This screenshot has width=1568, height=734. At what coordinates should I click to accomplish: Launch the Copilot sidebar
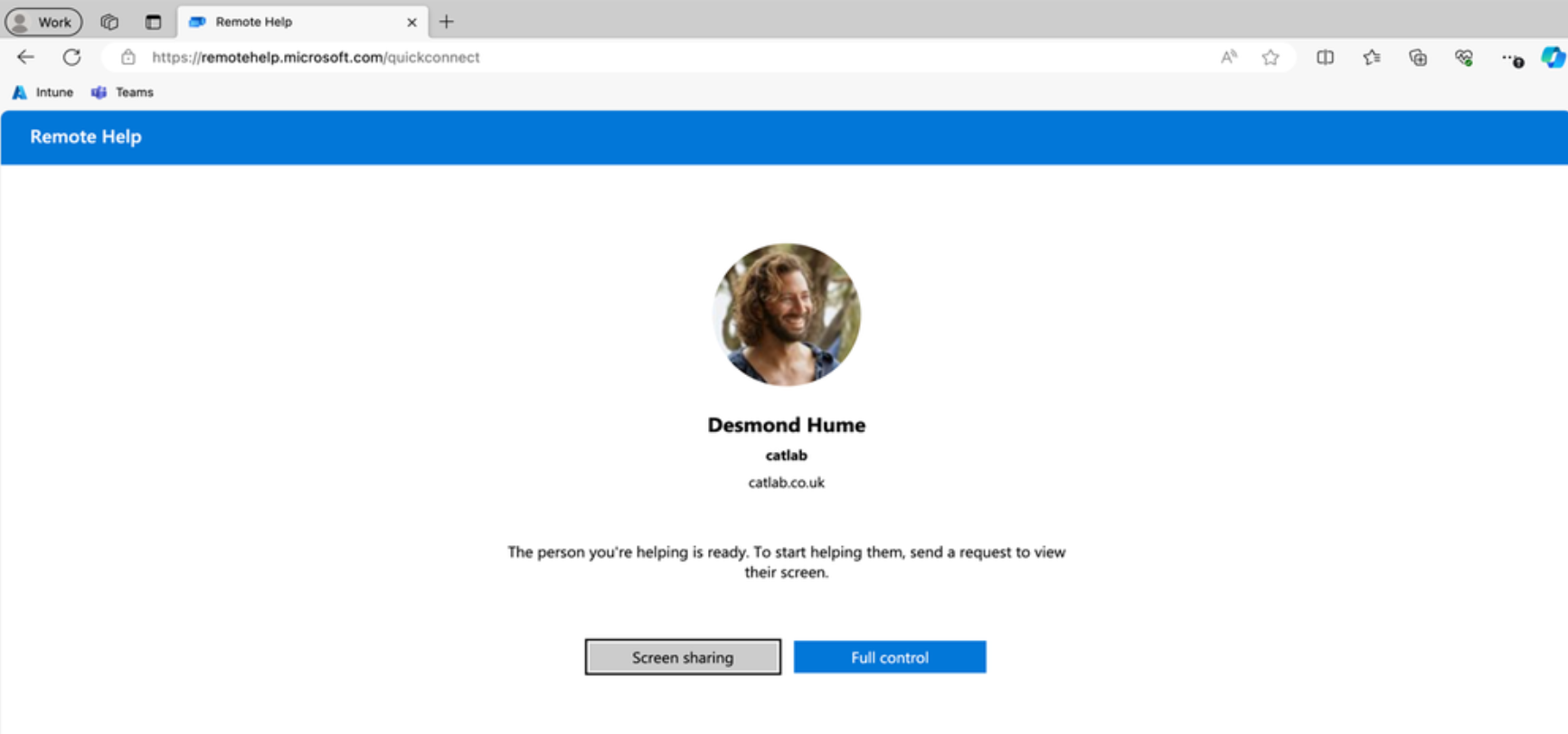[x=1553, y=57]
